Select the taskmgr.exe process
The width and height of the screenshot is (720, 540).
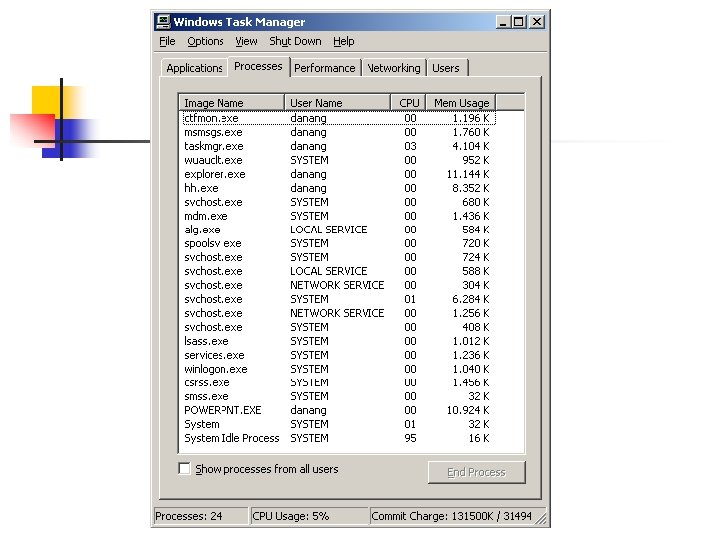click(339, 146)
